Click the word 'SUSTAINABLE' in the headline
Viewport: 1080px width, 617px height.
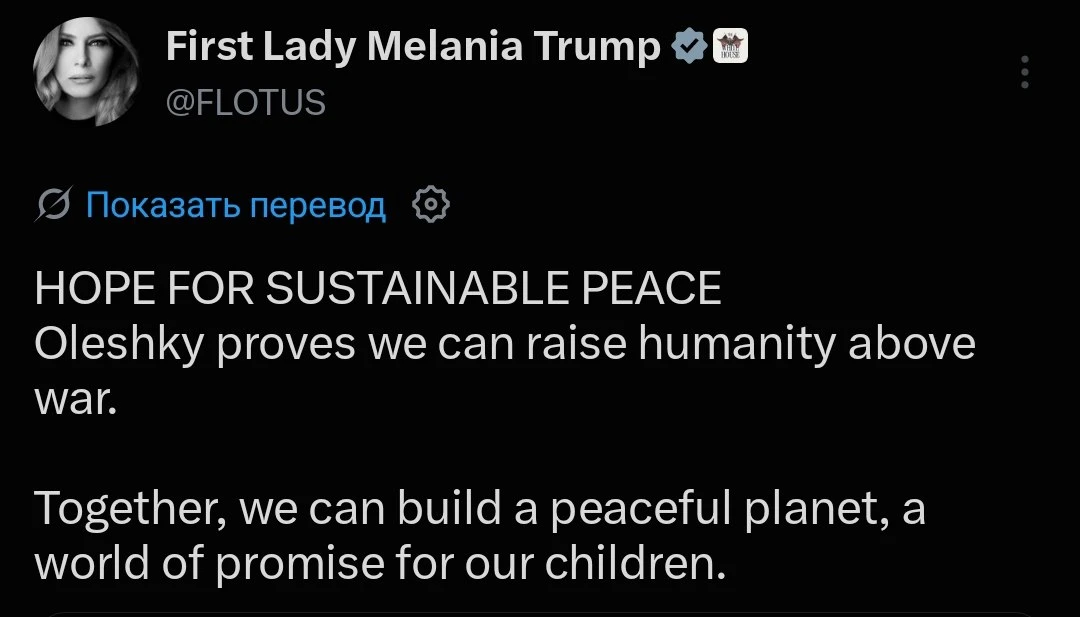point(417,288)
